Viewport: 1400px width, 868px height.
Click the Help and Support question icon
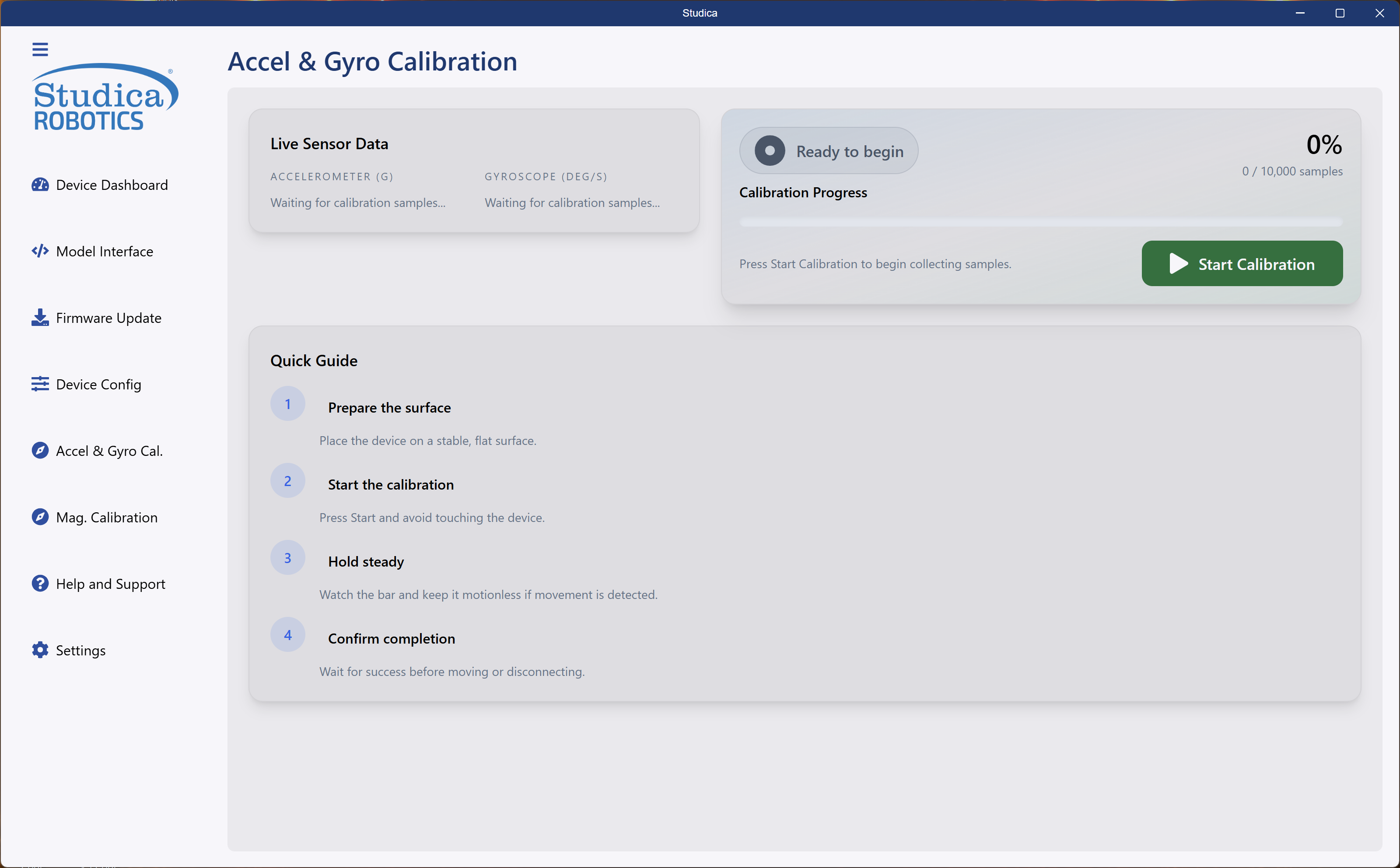pos(39,583)
